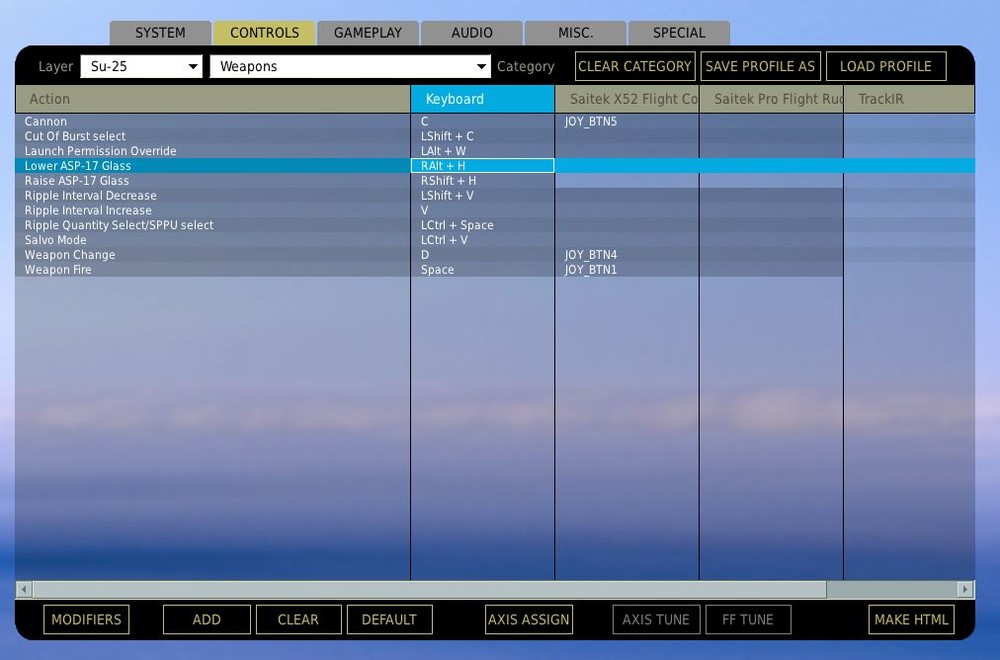The width and height of the screenshot is (1000, 660).
Task: Click keyboard binding C for Cannon
Action: 483,121
